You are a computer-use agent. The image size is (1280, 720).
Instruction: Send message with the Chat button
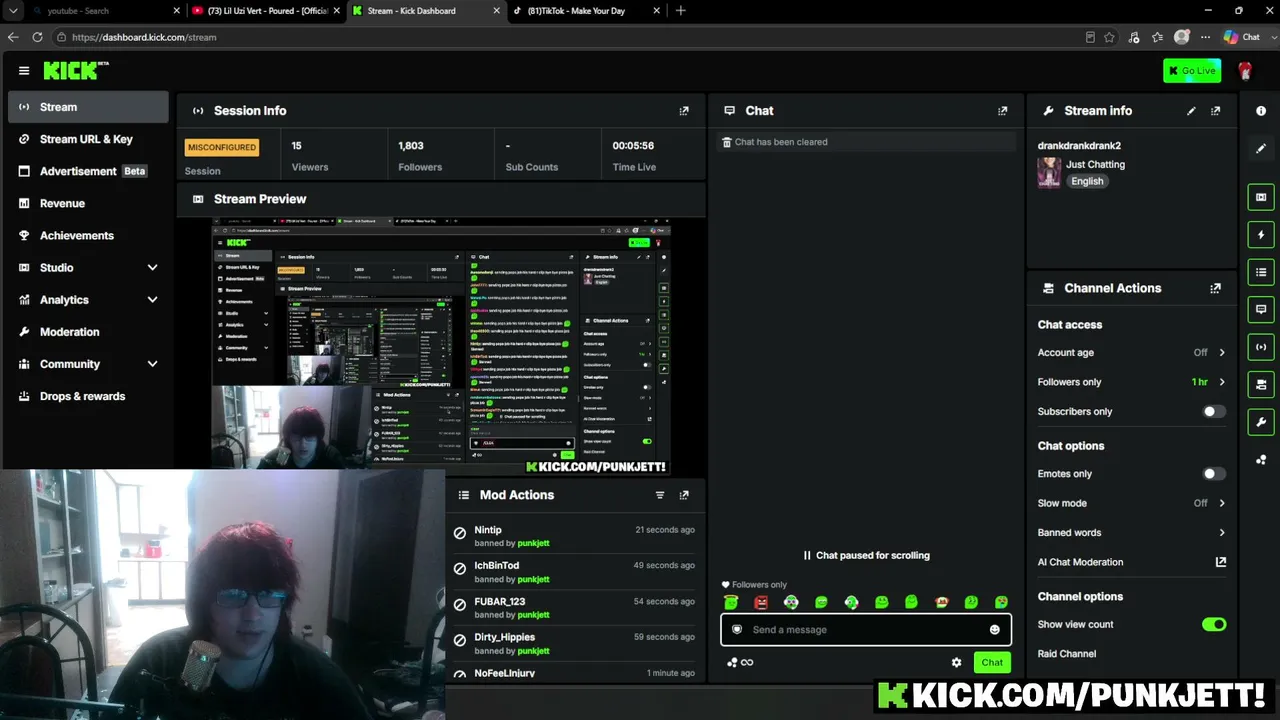pyautogui.click(x=992, y=662)
